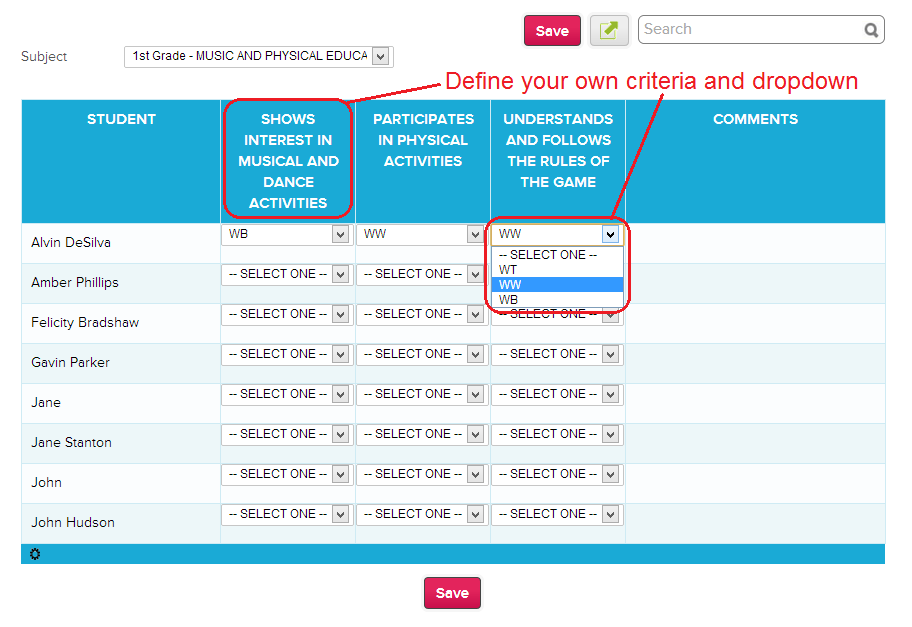
Task: Open John Hudson's musical interest dropdown
Action: tap(287, 514)
